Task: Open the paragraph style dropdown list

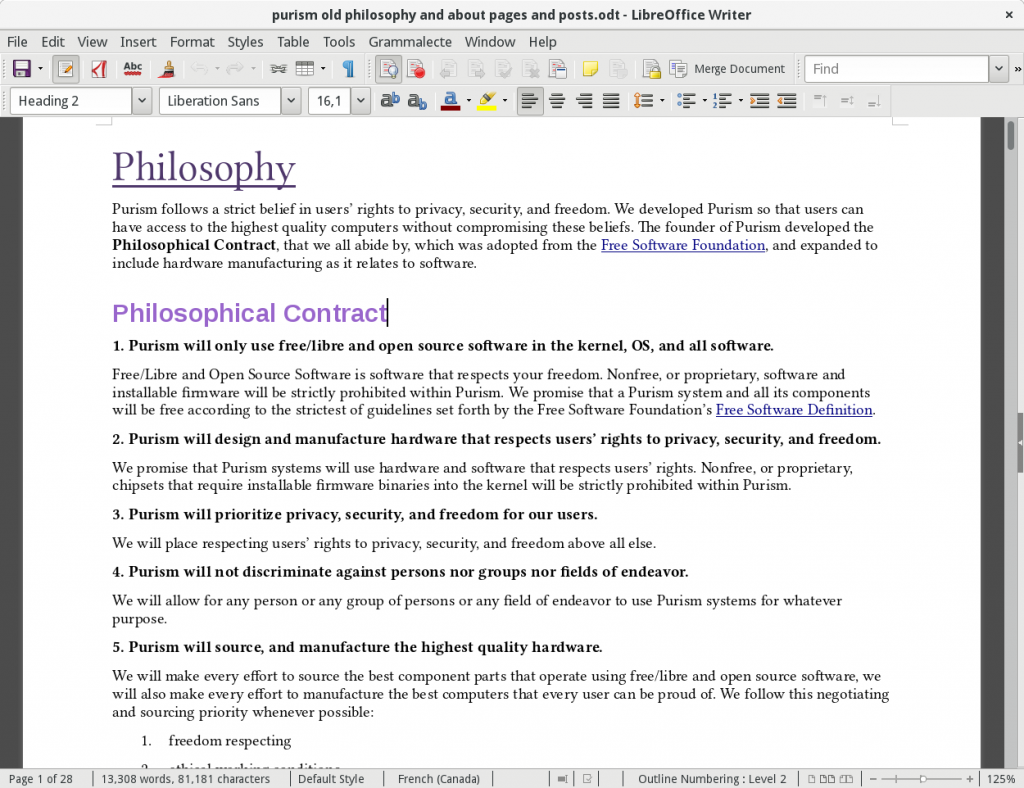Action: coord(142,101)
